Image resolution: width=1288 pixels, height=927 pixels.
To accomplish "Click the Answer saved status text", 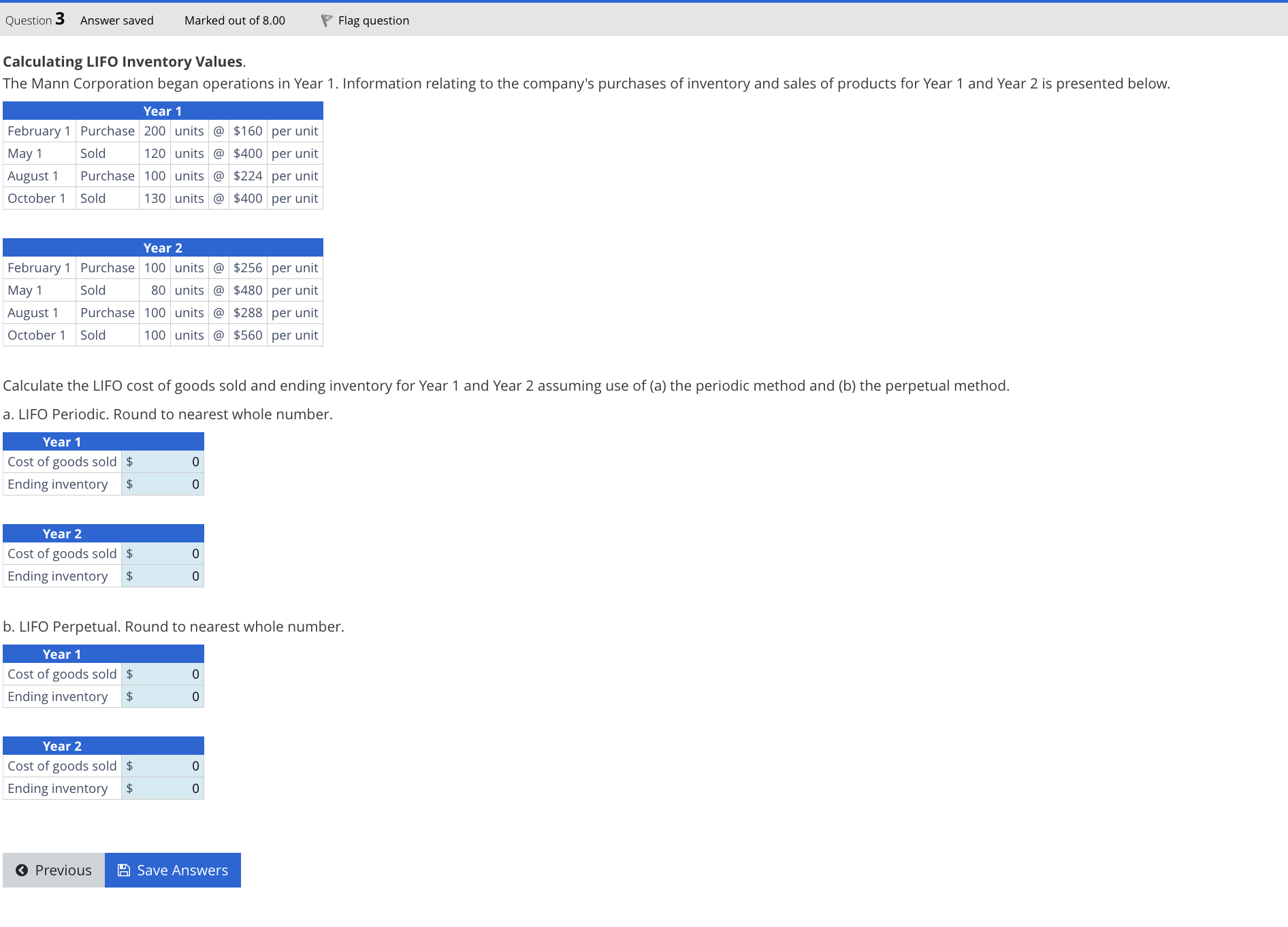I will 116,20.
